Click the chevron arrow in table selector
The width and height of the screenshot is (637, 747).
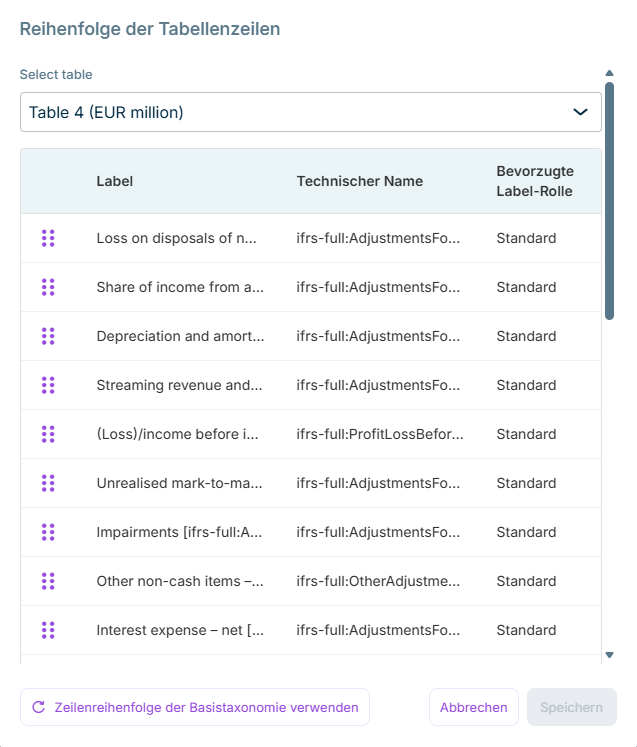580,112
